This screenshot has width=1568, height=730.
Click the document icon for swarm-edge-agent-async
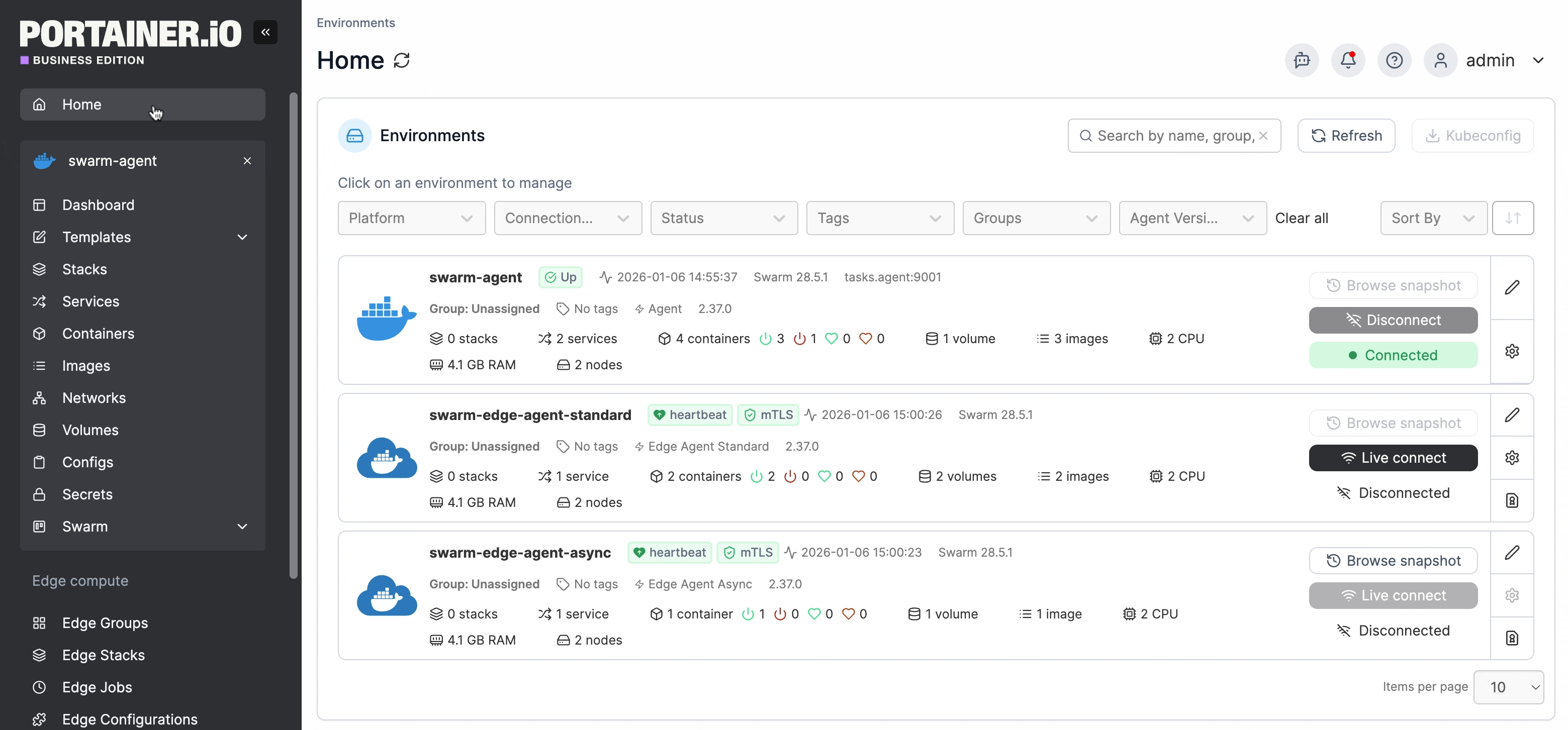coord(1512,638)
